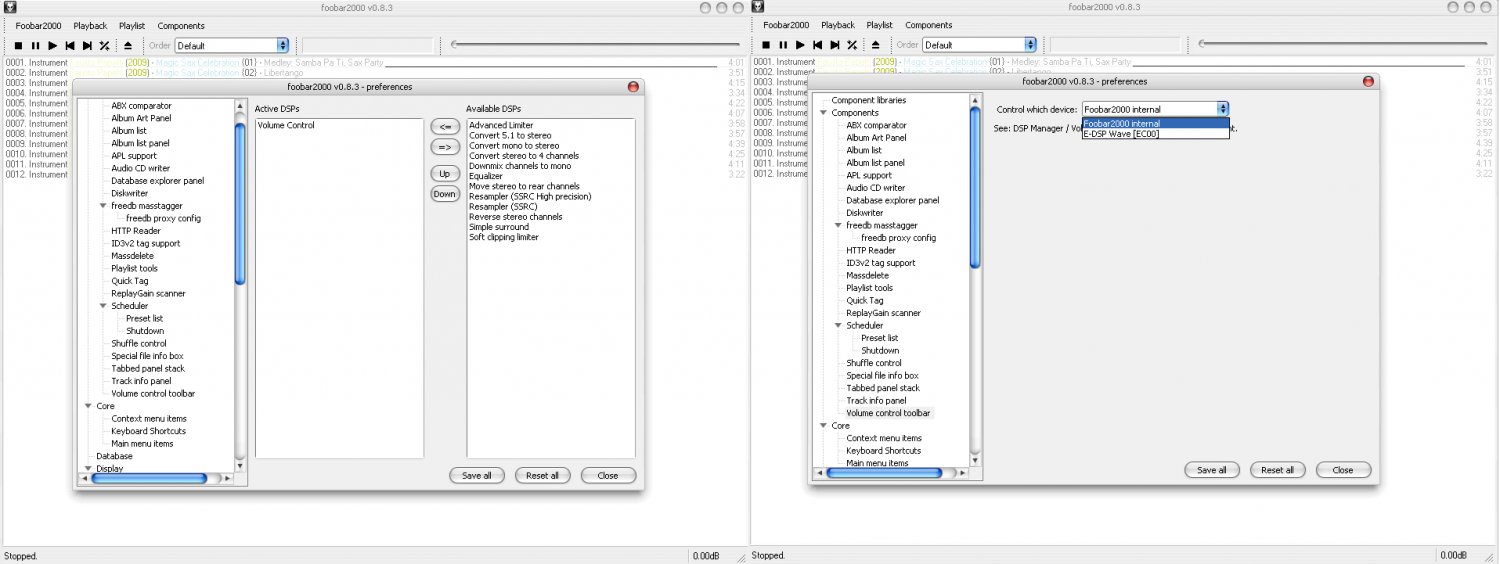Click Stop in the window showing Control which device
This screenshot has width=1500, height=564.
coord(766,45)
